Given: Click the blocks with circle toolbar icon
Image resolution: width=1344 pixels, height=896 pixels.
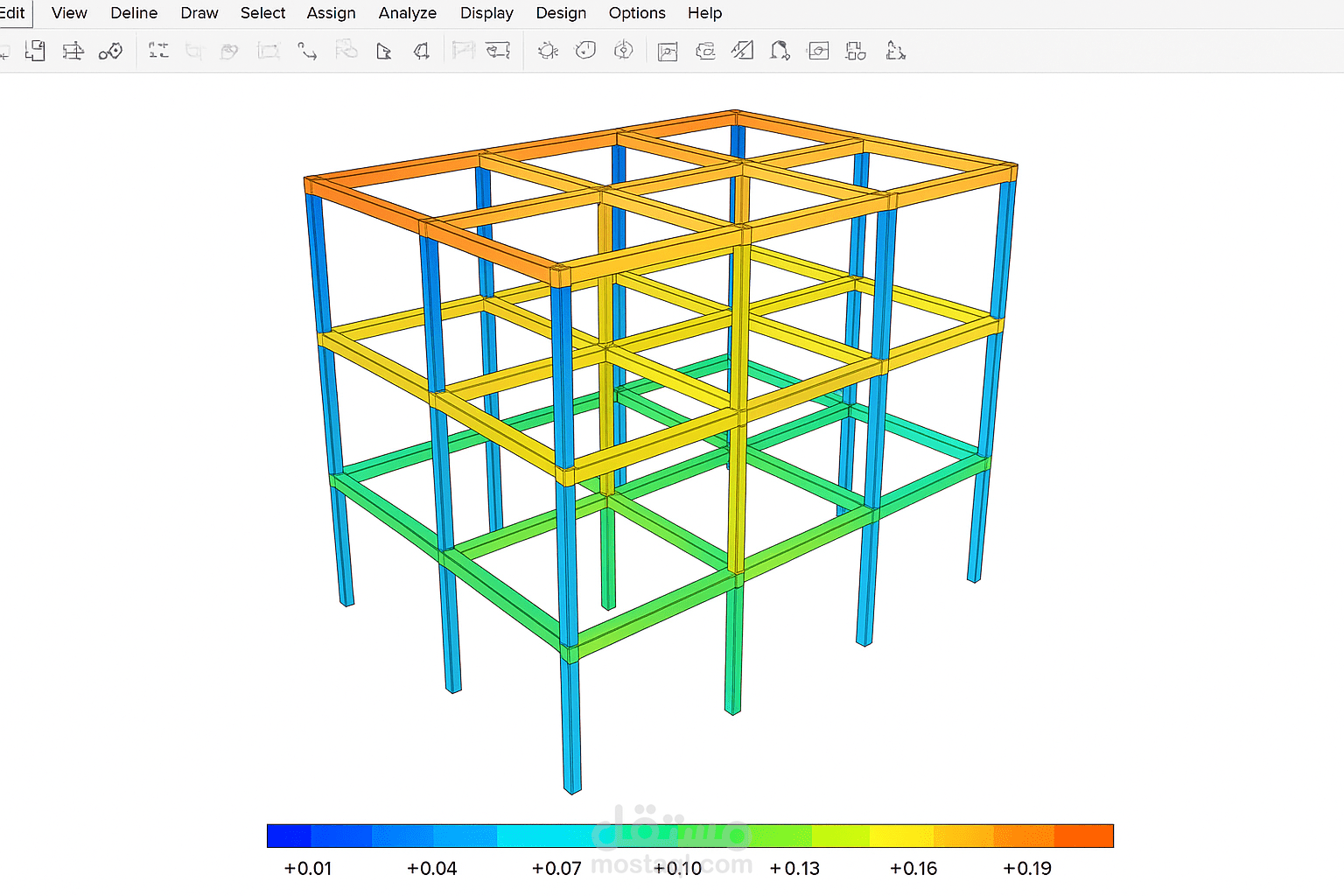Looking at the screenshot, I should [x=856, y=52].
